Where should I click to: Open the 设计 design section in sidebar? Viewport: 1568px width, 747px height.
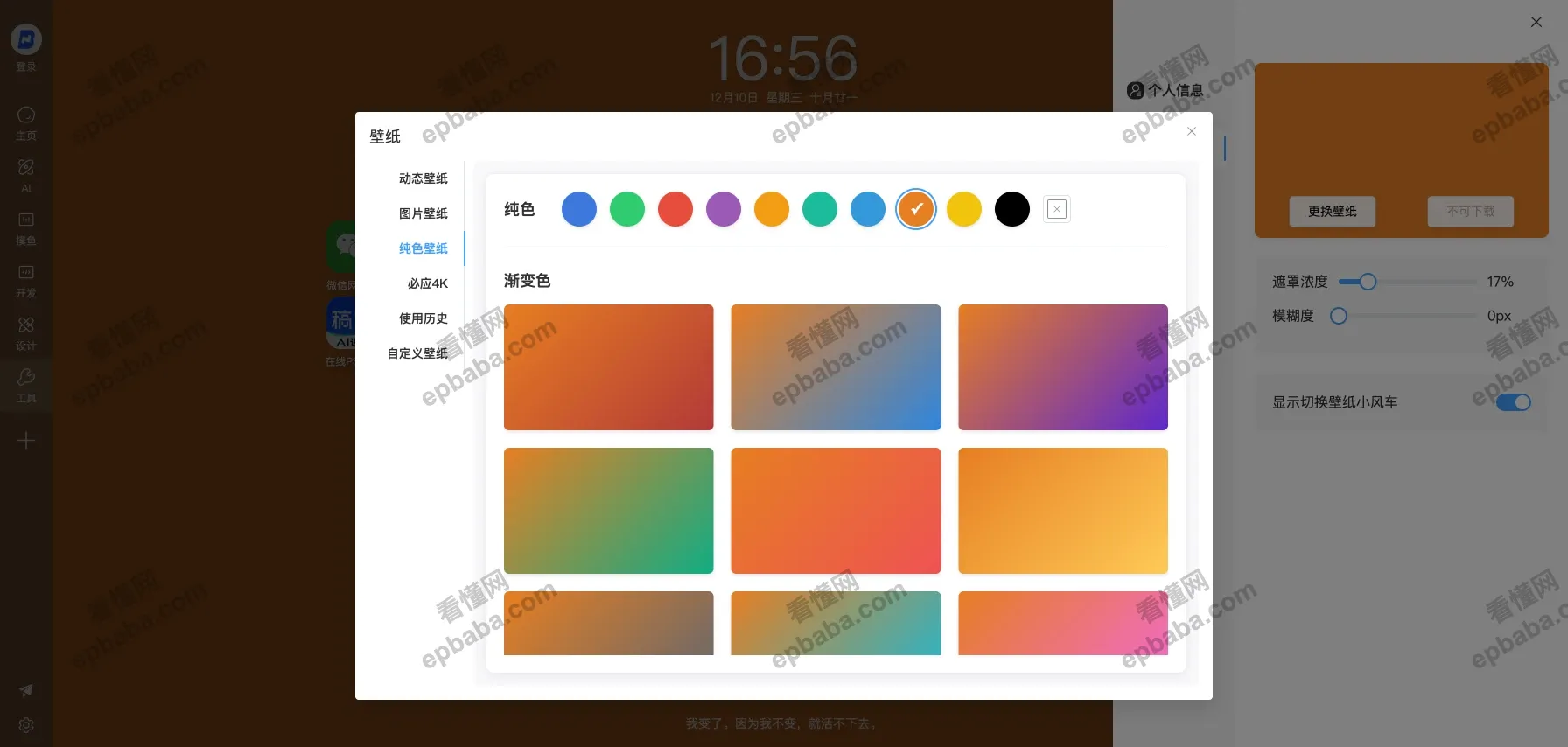26,332
